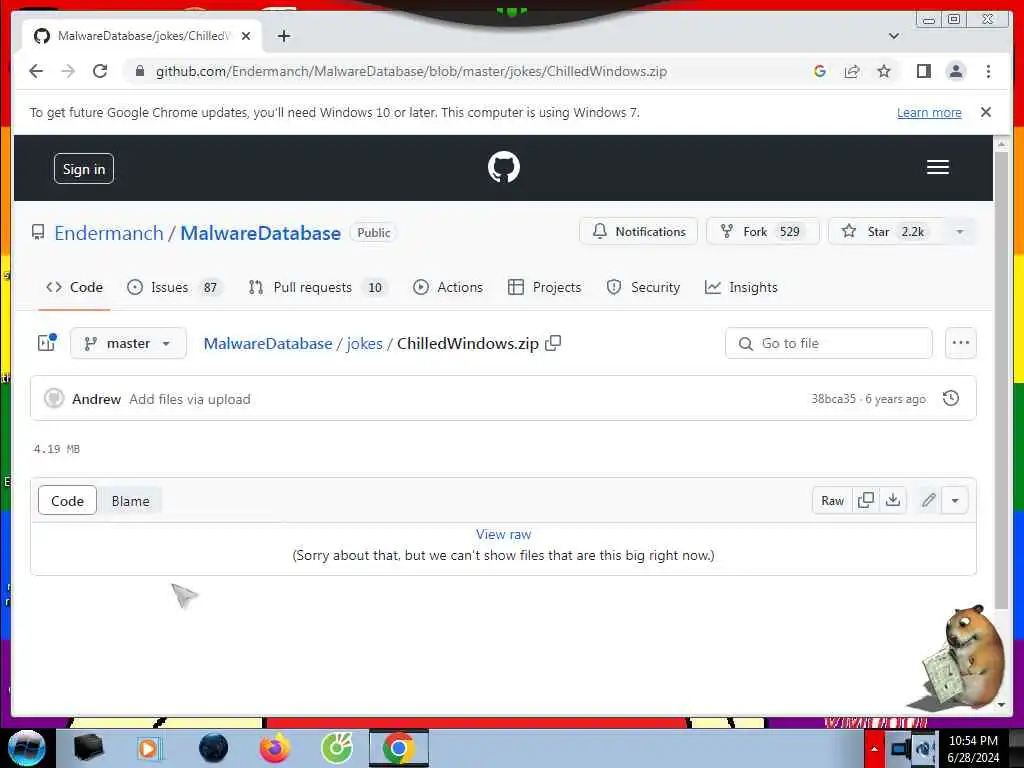Open Firefox from the taskbar
This screenshot has width=1024, height=768.
pyautogui.click(x=275, y=748)
